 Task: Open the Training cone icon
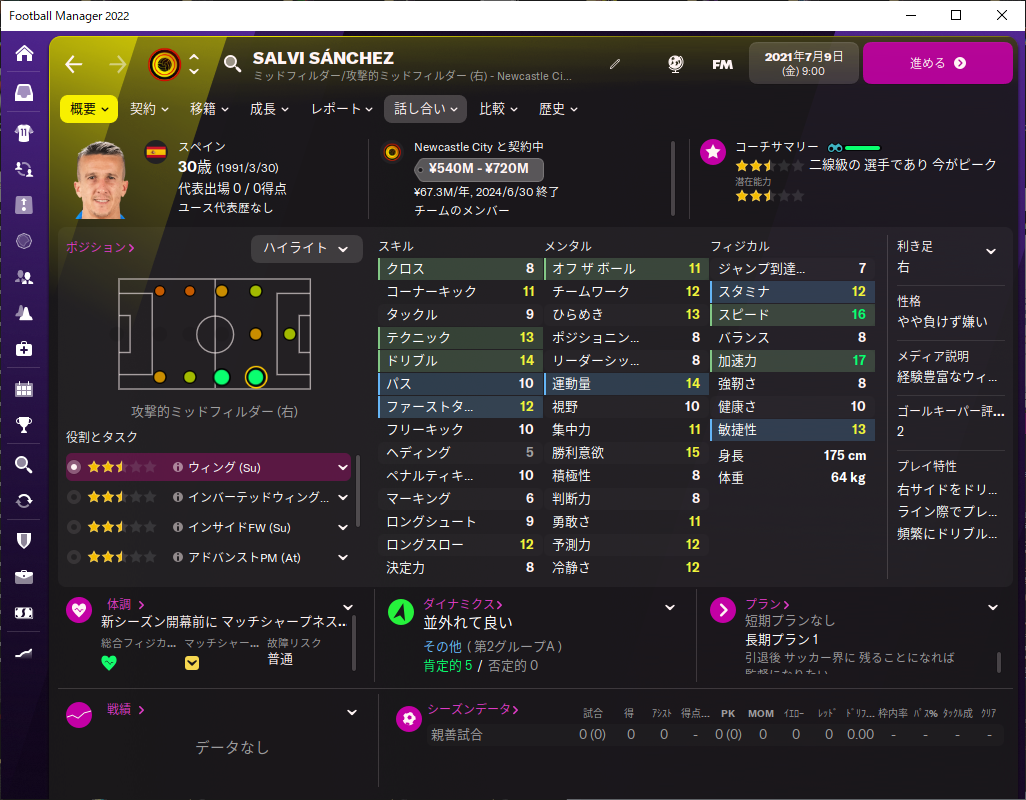[x=24, y=313]
